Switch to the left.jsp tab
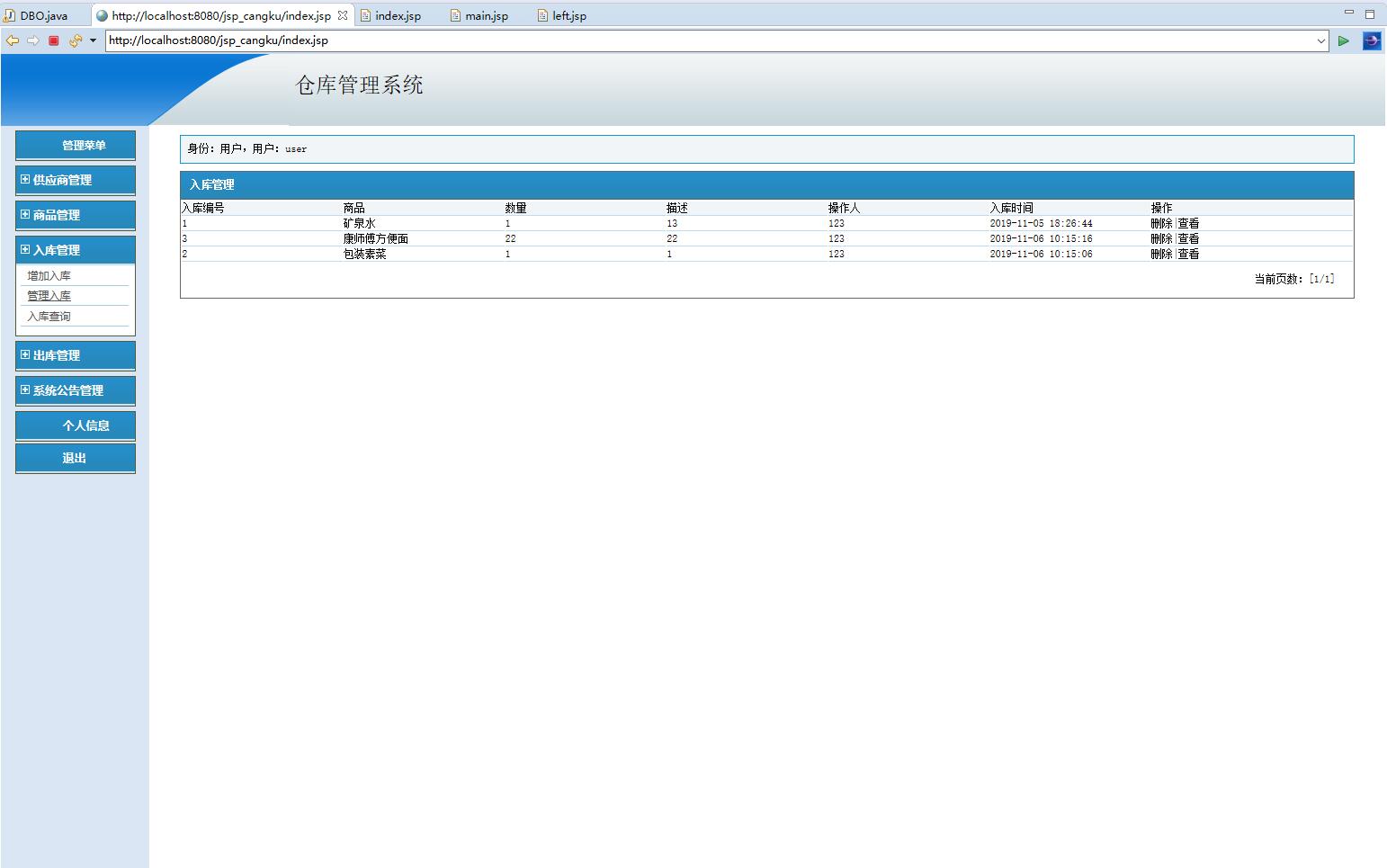 pos(562,15)
